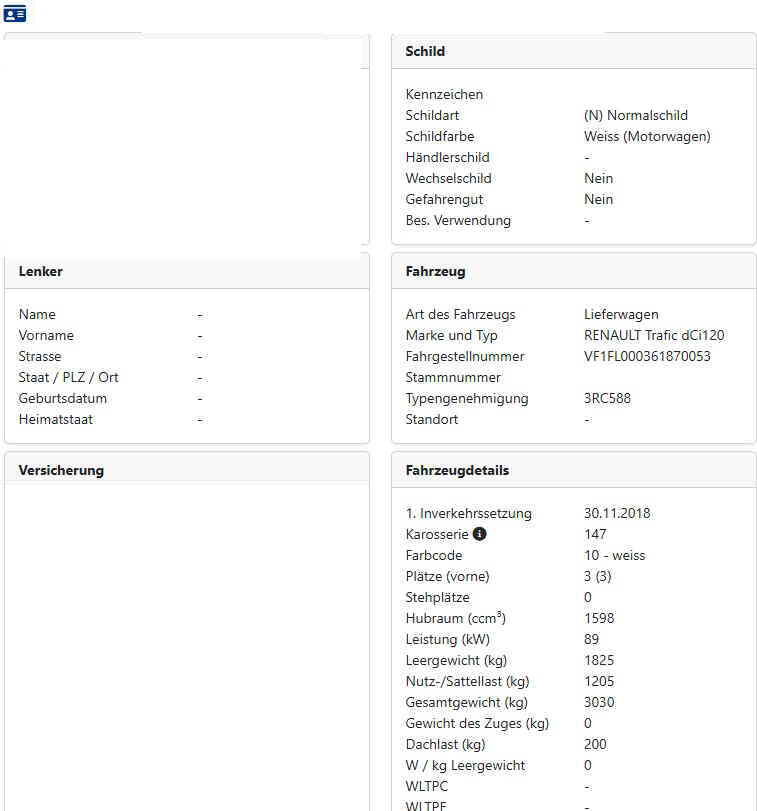Select the Lieferwagen vehicle type value

point(621,314)
